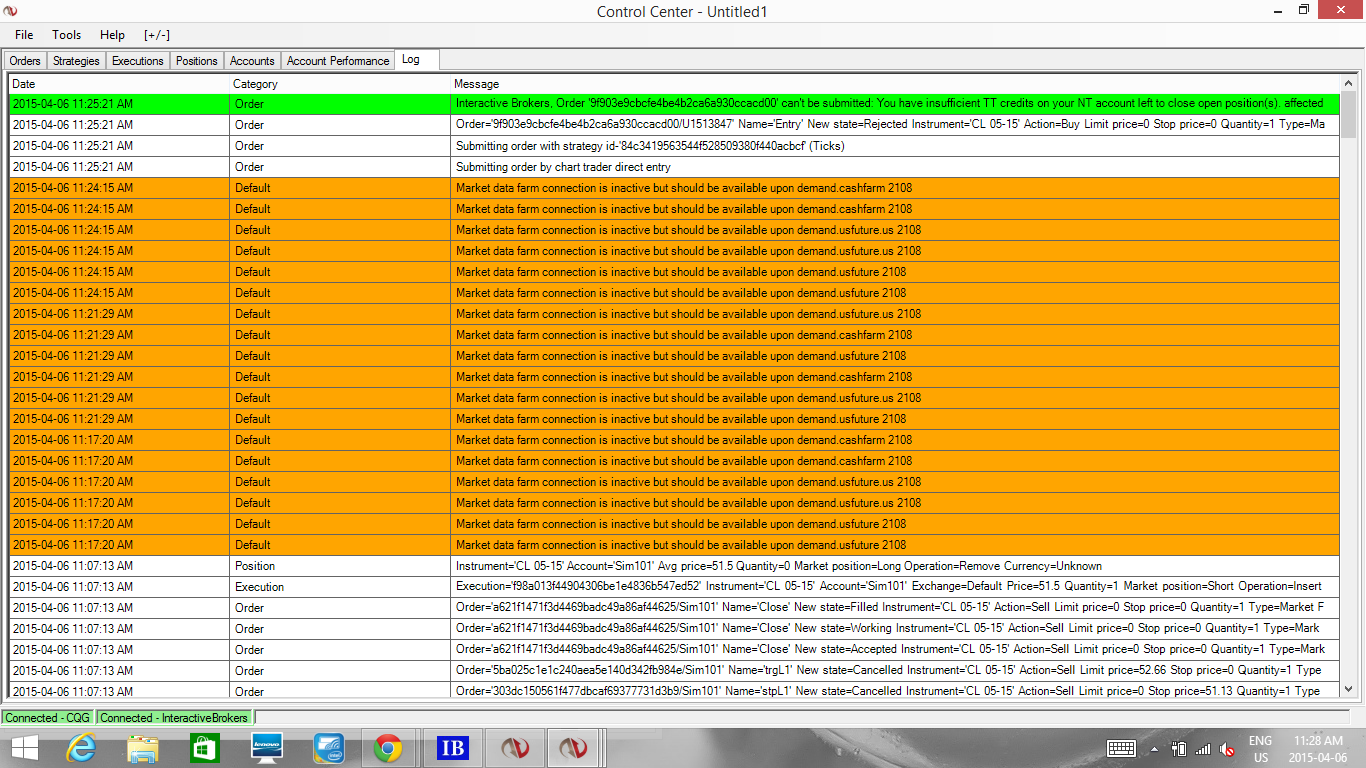Select the green 'can't be submitted' error row
This screenshot has height=768, width=1366.
point(674,104)
